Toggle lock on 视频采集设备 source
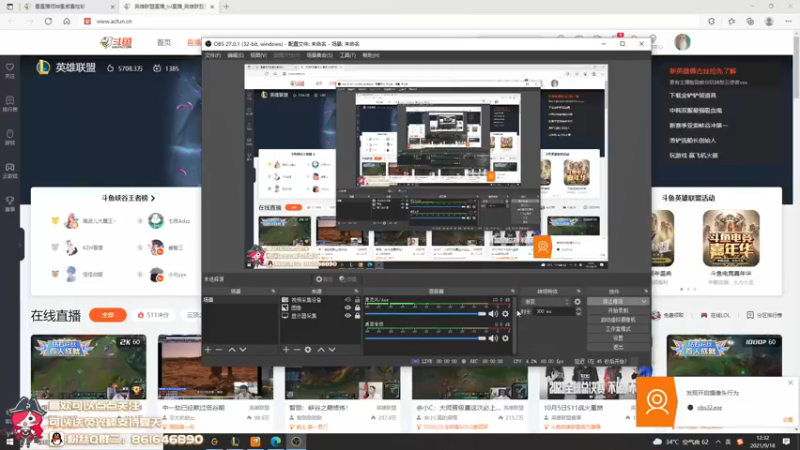 coord(357,300)
